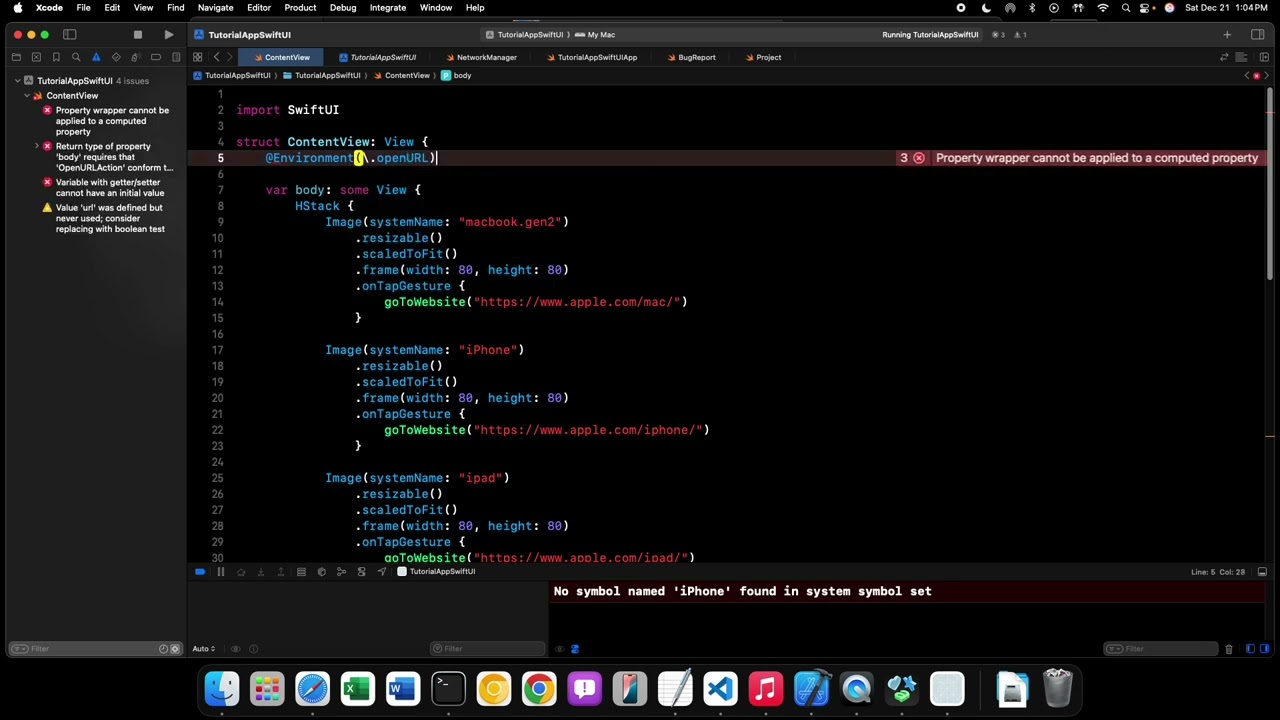Open the Editor menu
Viewport: 1280px width, 720px height.
pos(259,8)
